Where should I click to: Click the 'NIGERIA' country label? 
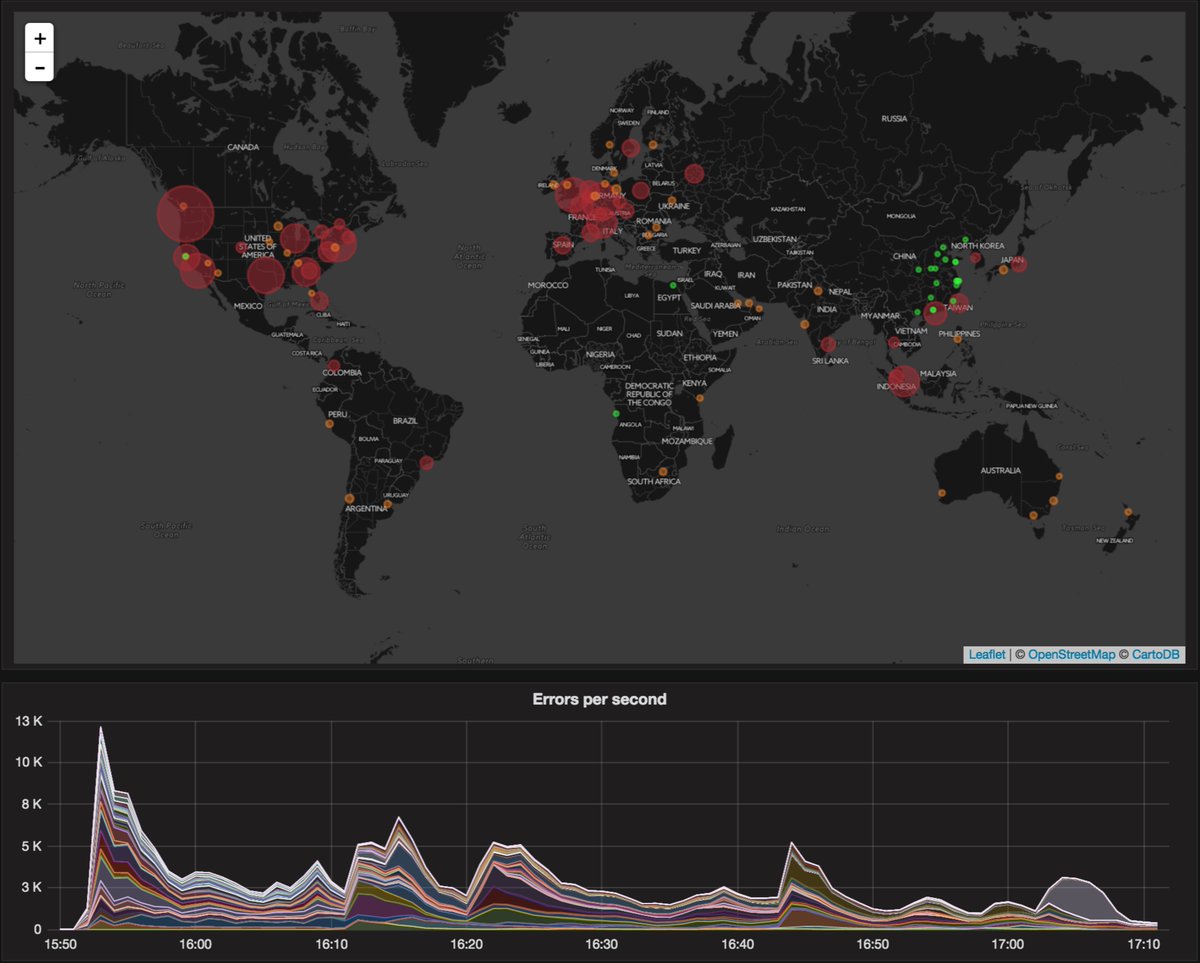pyautogui.click(x=600, y=354)
